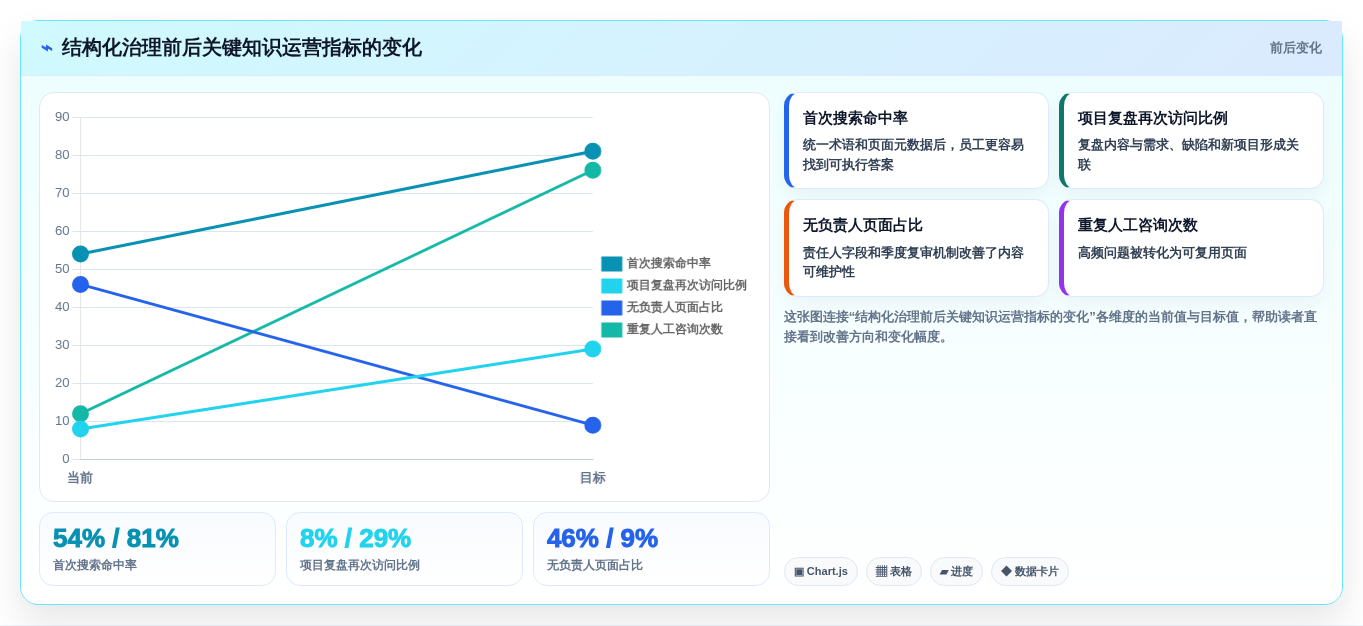Click the 当前 x-axis label

80,478
